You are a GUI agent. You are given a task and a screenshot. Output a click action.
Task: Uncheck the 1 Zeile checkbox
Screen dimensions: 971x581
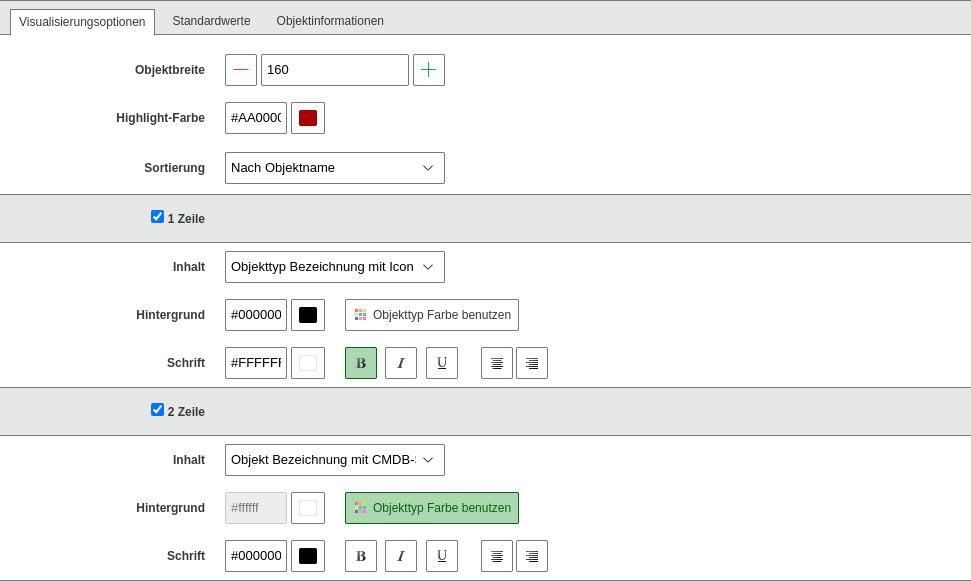click(x=157, y=217)
